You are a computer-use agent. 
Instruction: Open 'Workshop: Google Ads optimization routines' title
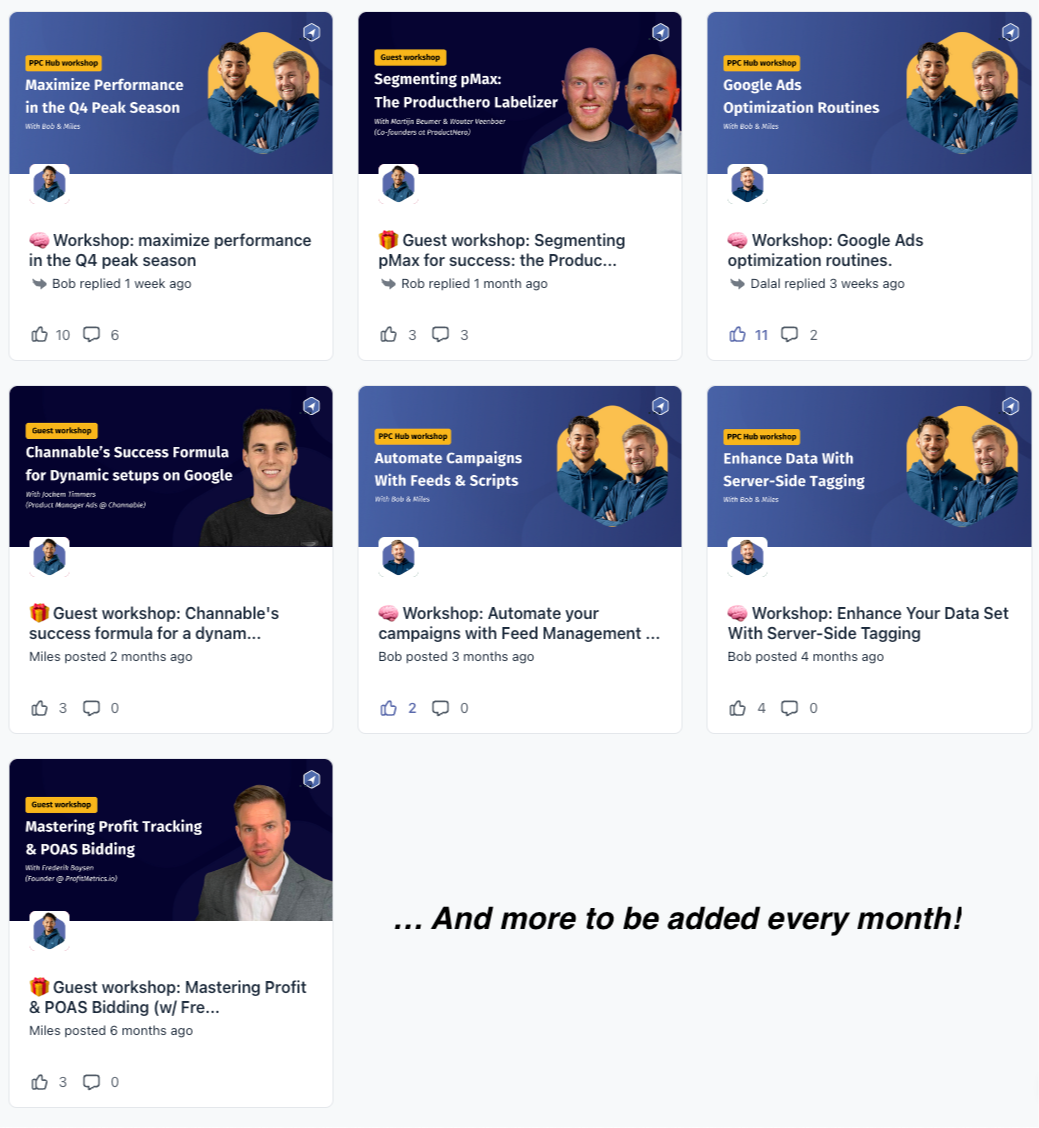[x=825, y=250]
